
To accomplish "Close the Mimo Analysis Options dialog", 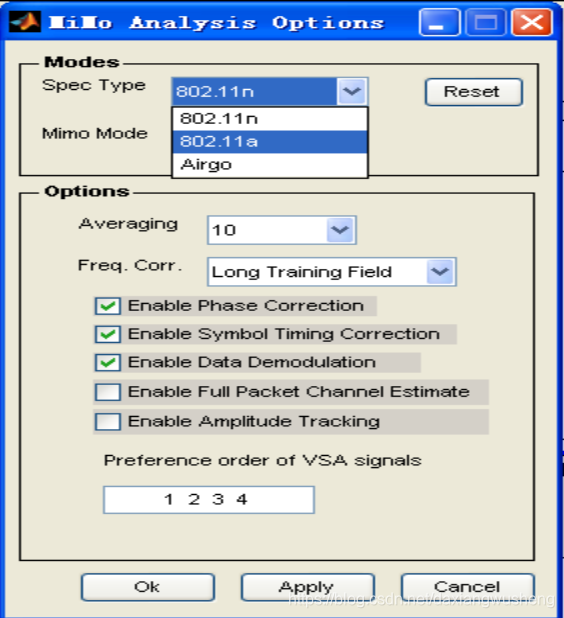I will [x=532, y=22].
